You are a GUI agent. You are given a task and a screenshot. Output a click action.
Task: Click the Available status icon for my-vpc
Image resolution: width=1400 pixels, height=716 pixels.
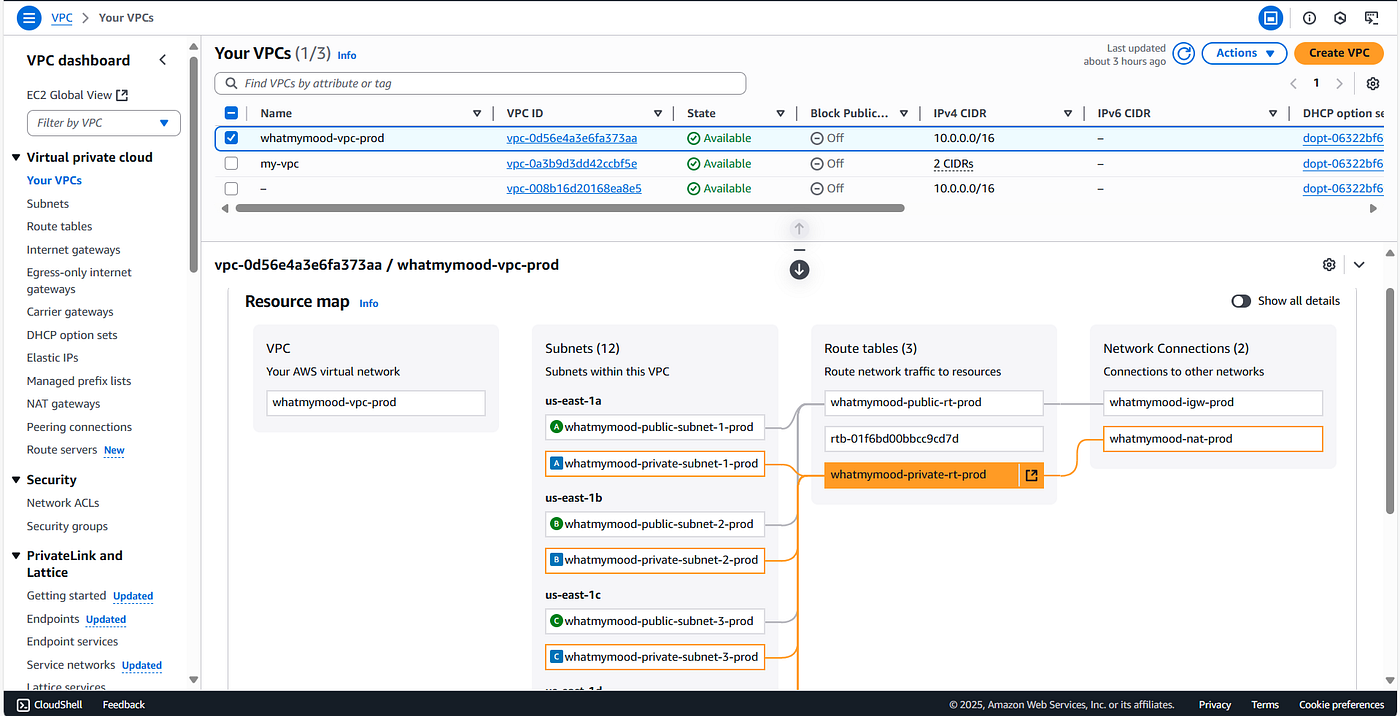(x=693, y=164)
